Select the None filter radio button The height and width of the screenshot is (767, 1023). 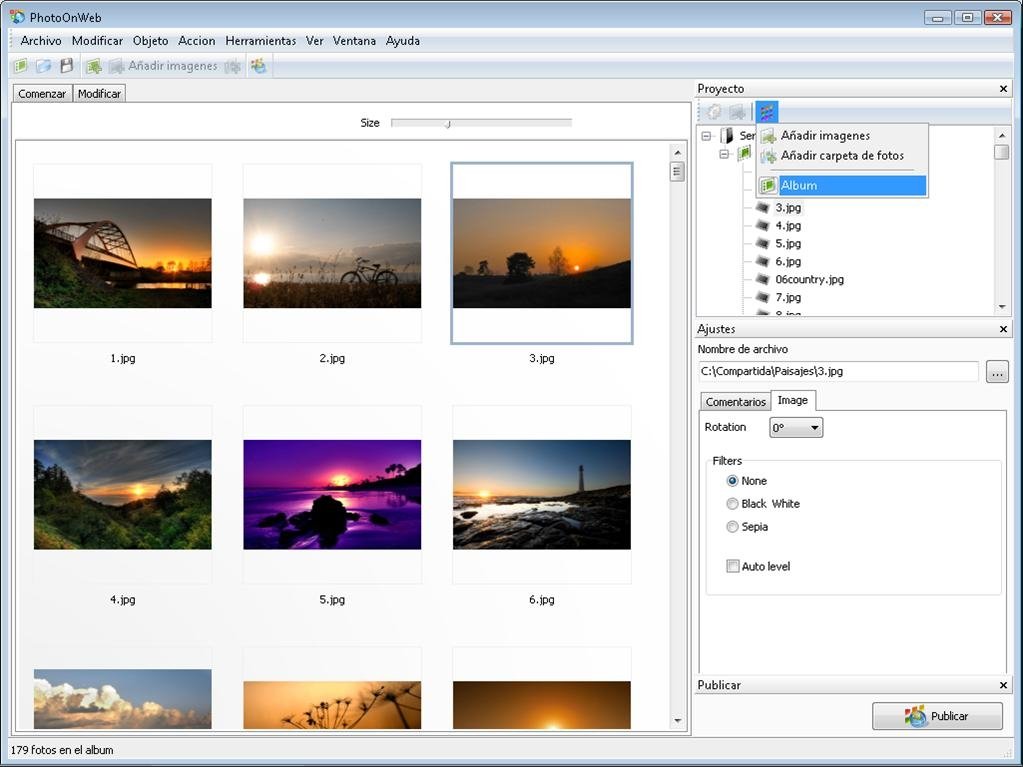coord(732,481)
